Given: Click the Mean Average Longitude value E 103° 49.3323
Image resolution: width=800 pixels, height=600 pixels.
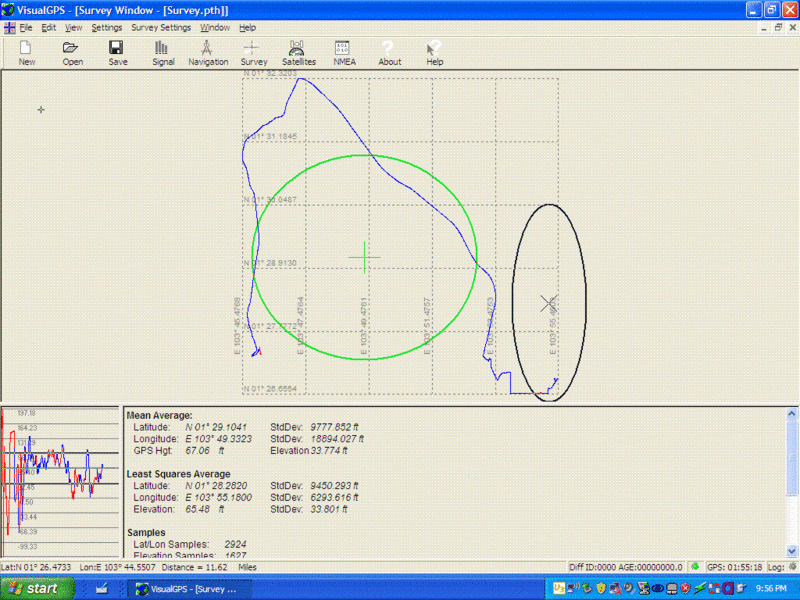Looking at the screenshot, I should [218, 439].
